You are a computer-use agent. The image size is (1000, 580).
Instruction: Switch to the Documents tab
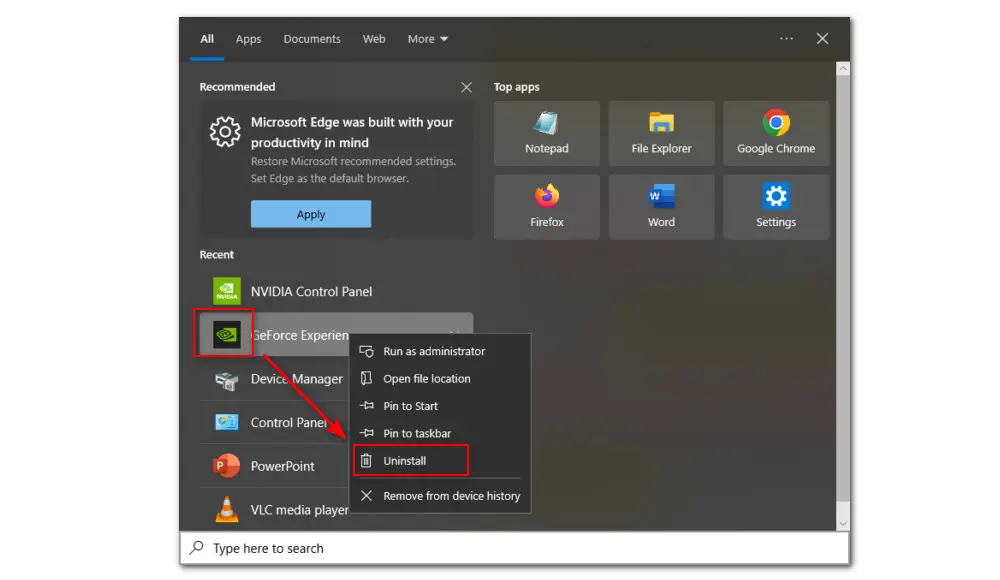[x=312, y=39]
